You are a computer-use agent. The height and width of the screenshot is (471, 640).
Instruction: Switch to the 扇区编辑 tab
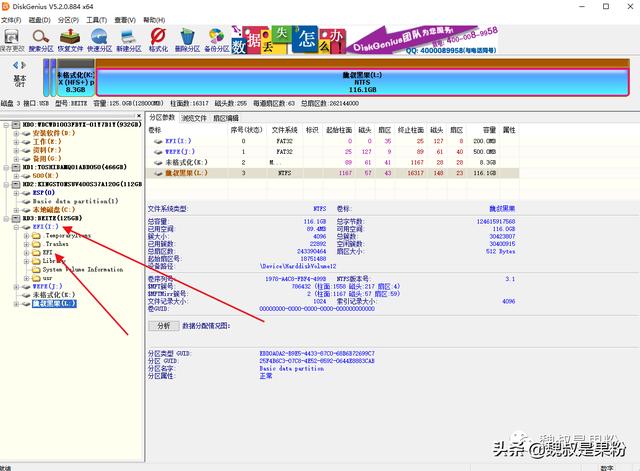(226, 118)
